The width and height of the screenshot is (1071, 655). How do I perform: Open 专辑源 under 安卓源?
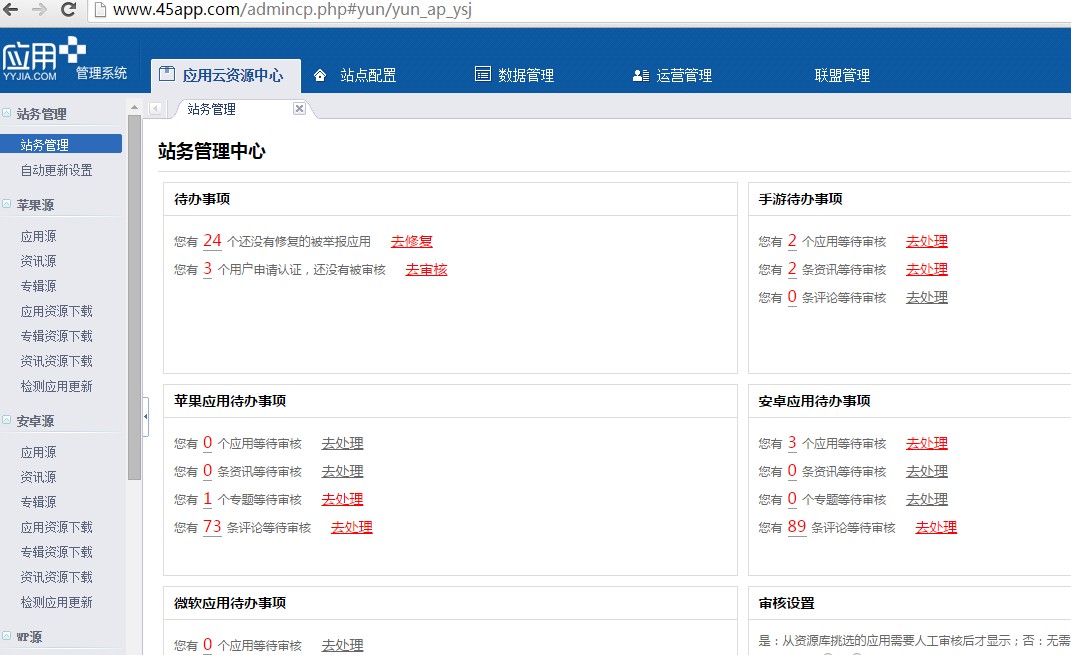[38, 502]
